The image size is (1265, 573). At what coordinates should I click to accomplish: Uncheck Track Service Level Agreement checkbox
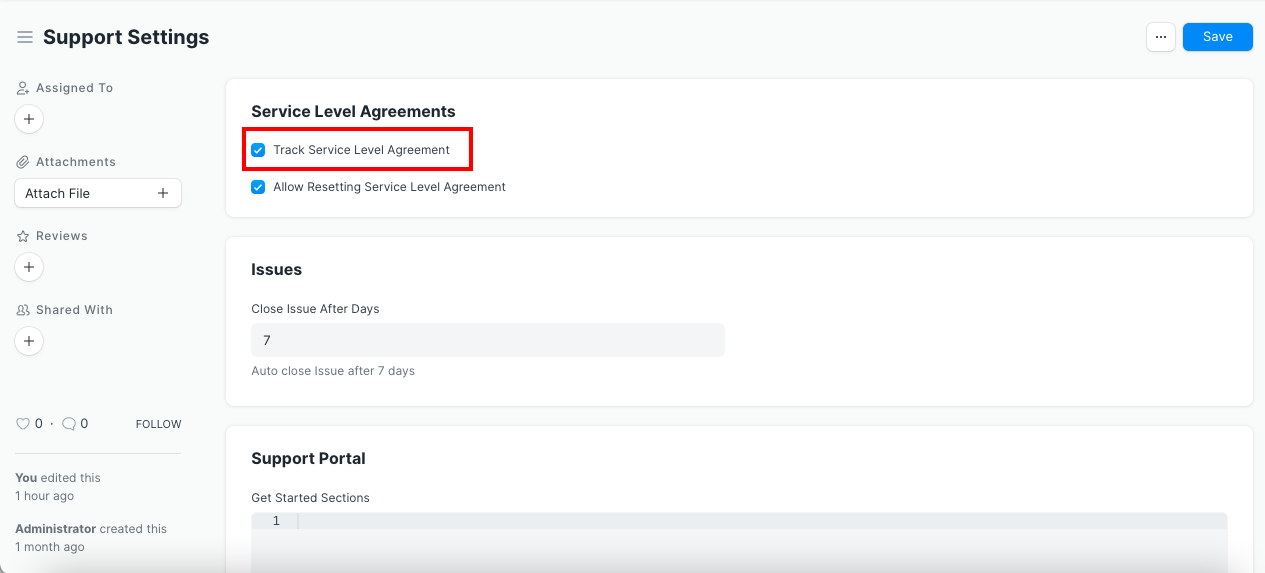[258, 150]
